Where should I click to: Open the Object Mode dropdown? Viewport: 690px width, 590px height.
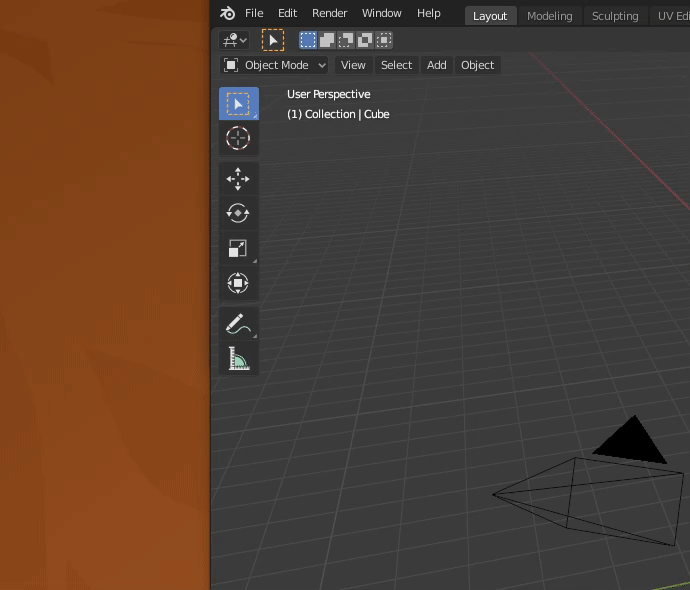(x=274, y=65)
